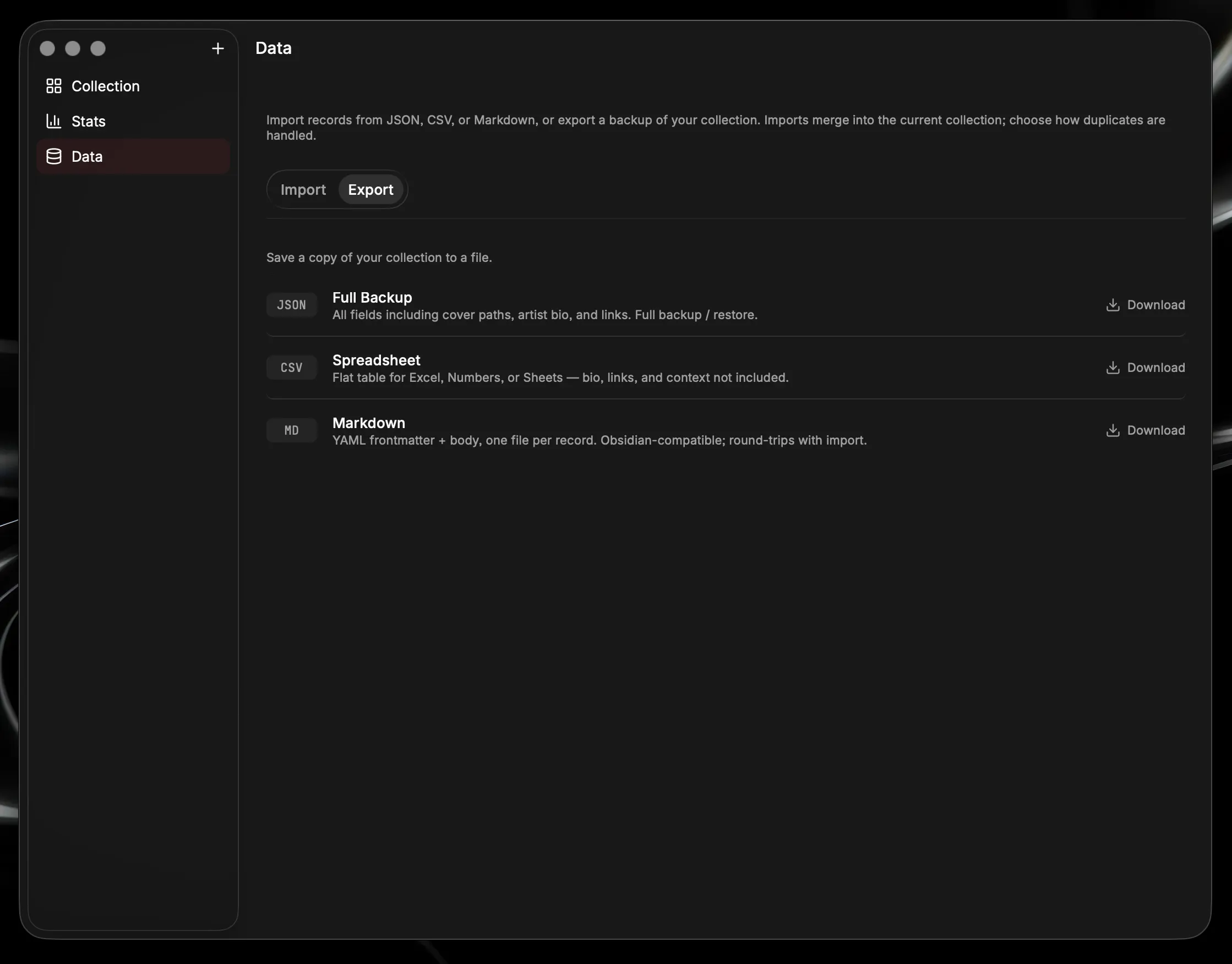Click the 'Flat table for Excel' description
Viewport: 1232px width, 964px height.
(560, 377)
